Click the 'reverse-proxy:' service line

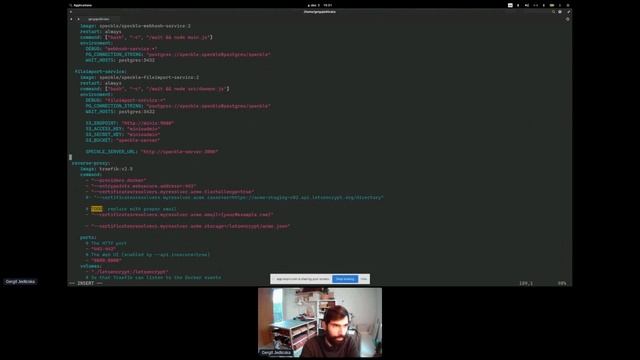tap(91, 163)
